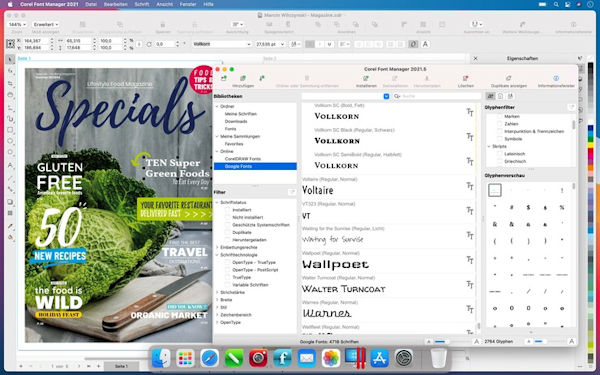Open the Schrift menu
The height and width of the screenshot is (375, 600).
click(142, 4)
